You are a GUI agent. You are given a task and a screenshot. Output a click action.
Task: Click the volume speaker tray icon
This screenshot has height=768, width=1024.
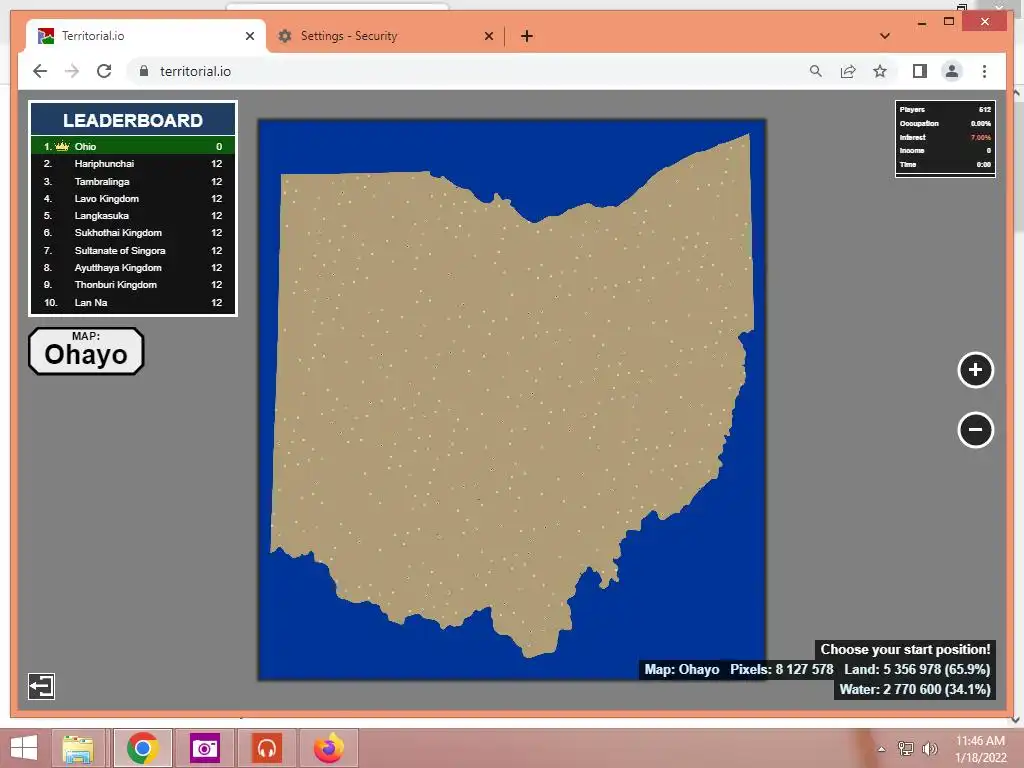[929, 748]
